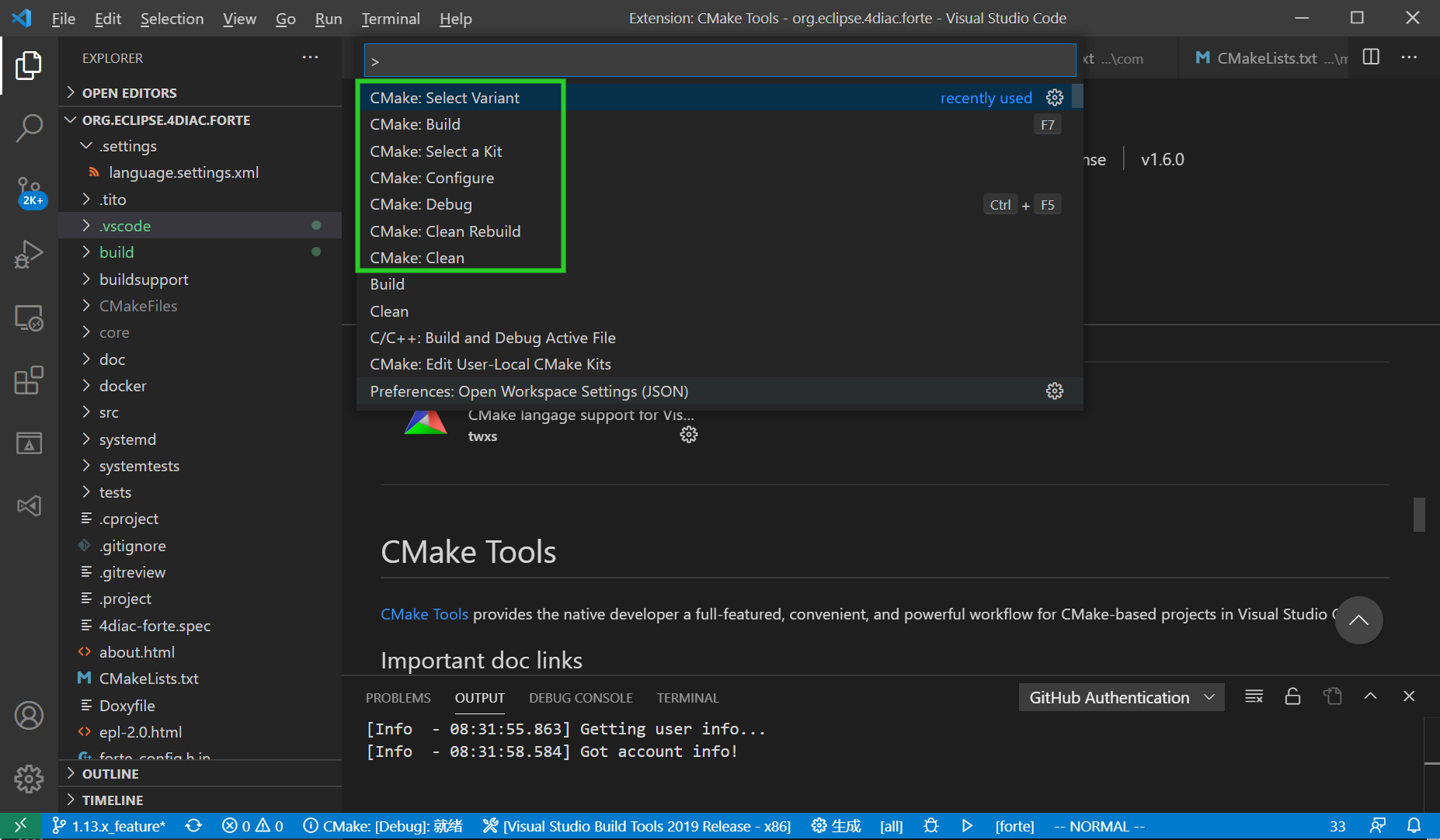Toggle Problems view via error counter
This screenshot has height=840, width=1440.
point(251,825)
